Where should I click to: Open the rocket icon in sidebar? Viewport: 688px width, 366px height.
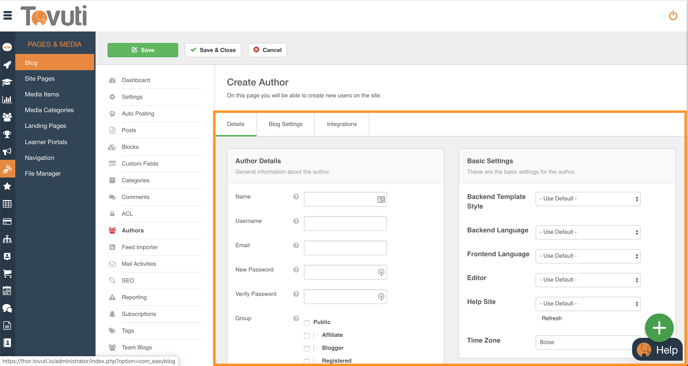pos(7,65)
